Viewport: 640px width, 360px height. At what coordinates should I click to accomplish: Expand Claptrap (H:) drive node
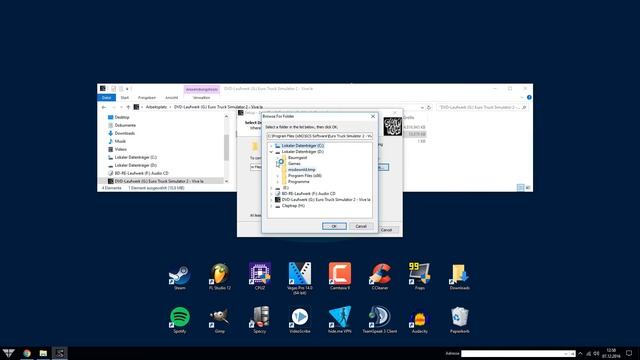(x=271, y=206)
